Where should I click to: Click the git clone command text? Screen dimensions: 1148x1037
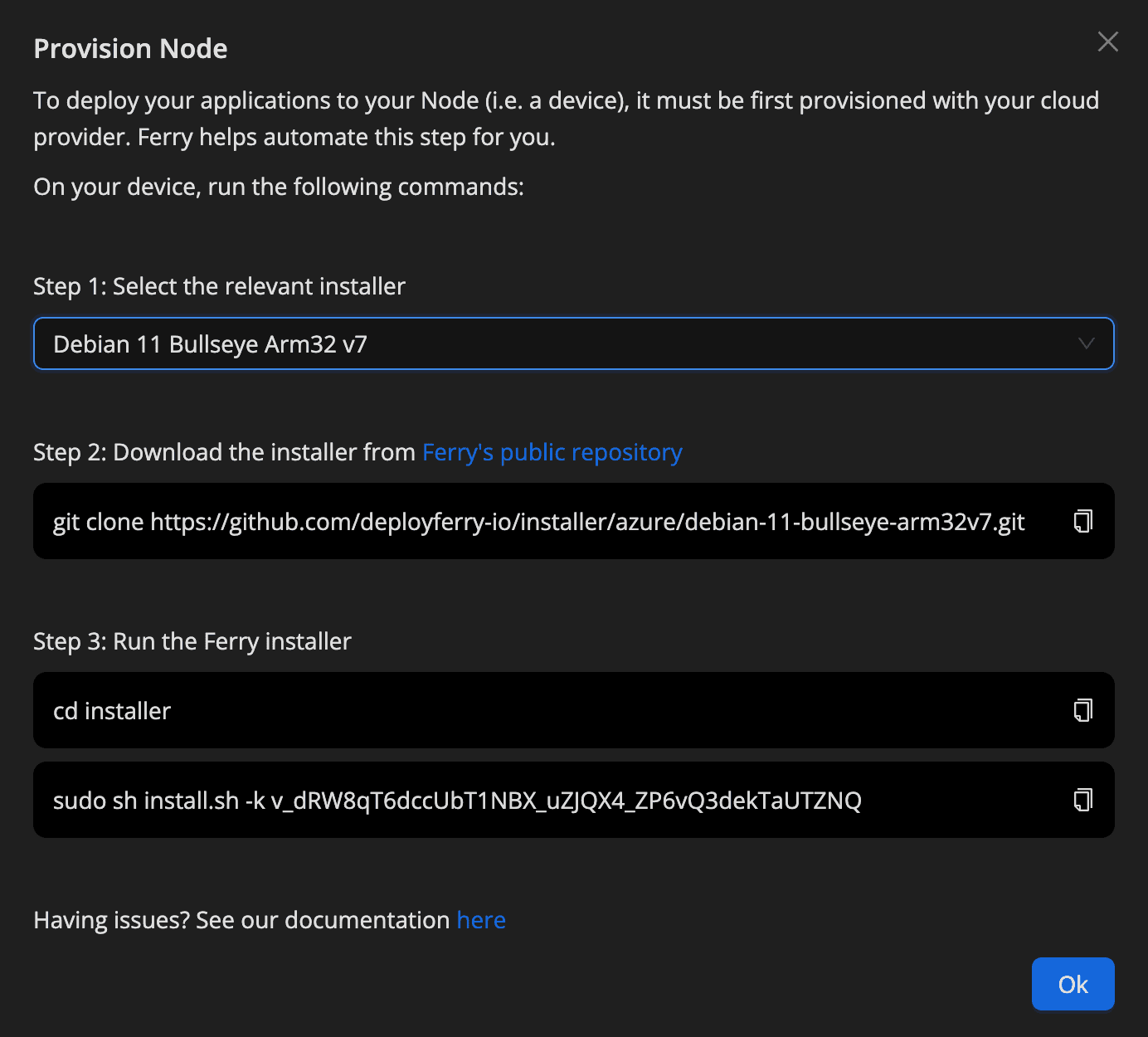point(539,522)
